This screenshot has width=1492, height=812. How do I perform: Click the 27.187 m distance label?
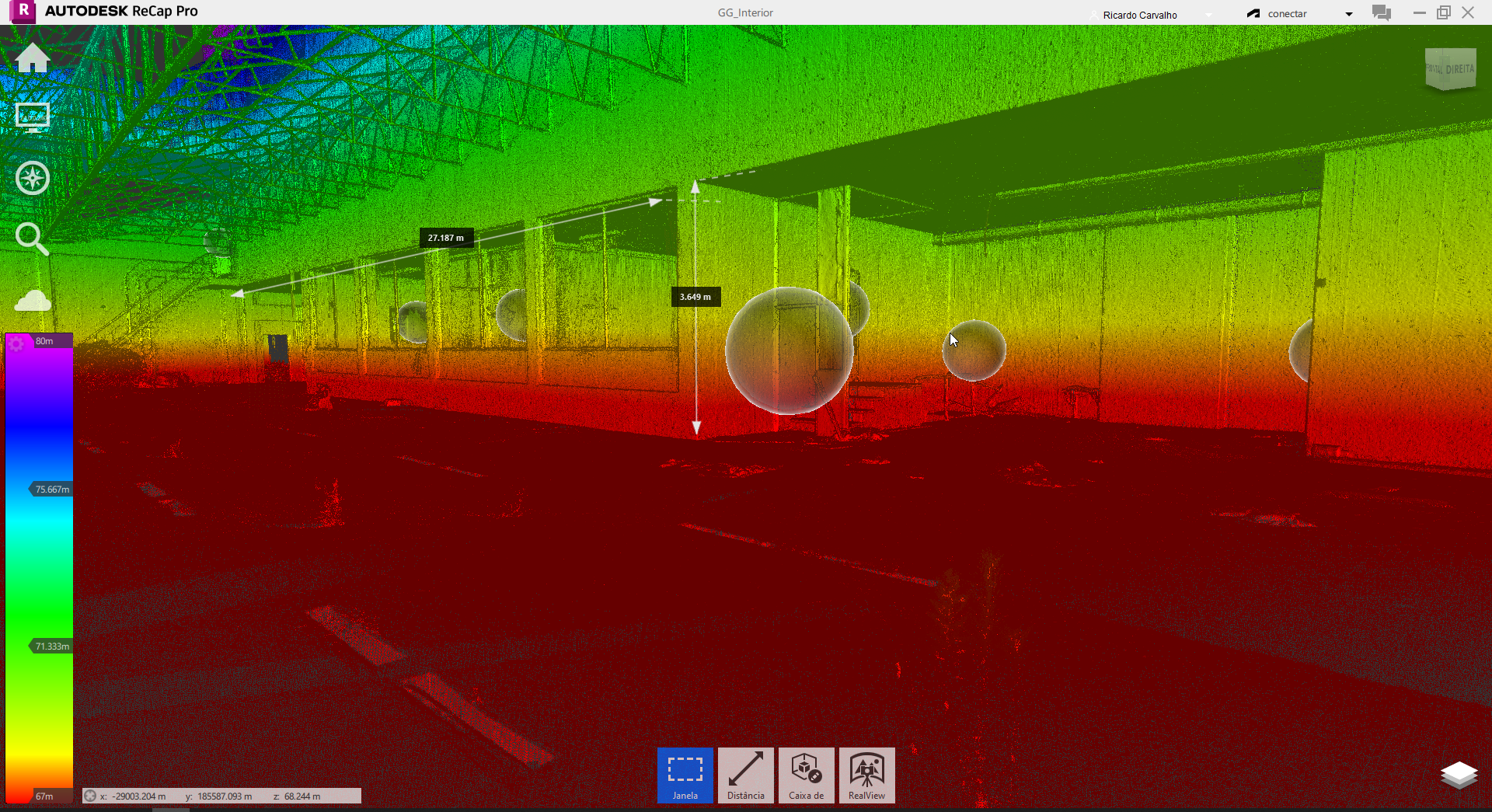[x=446, y=238]
